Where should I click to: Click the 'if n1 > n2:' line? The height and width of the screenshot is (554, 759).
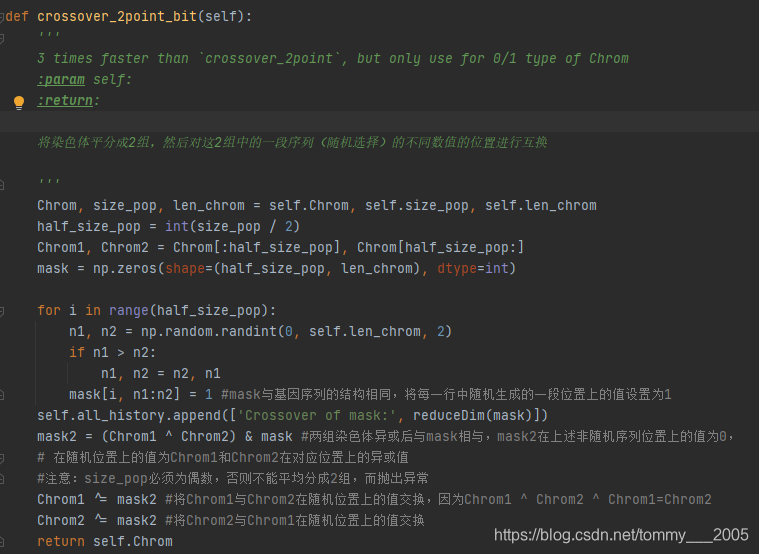tap(112, 353)
